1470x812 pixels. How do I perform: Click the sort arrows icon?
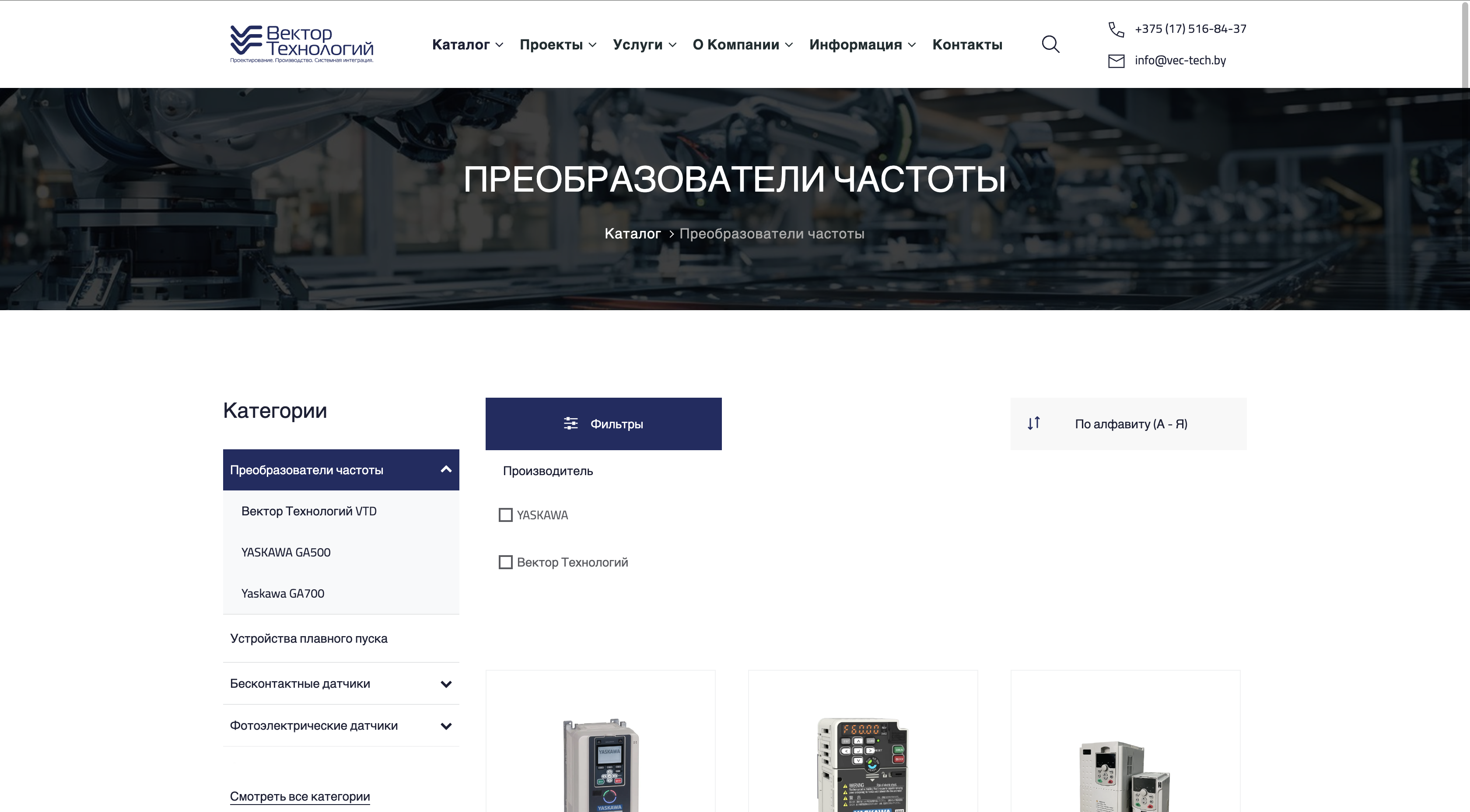tap(1033, 423)
